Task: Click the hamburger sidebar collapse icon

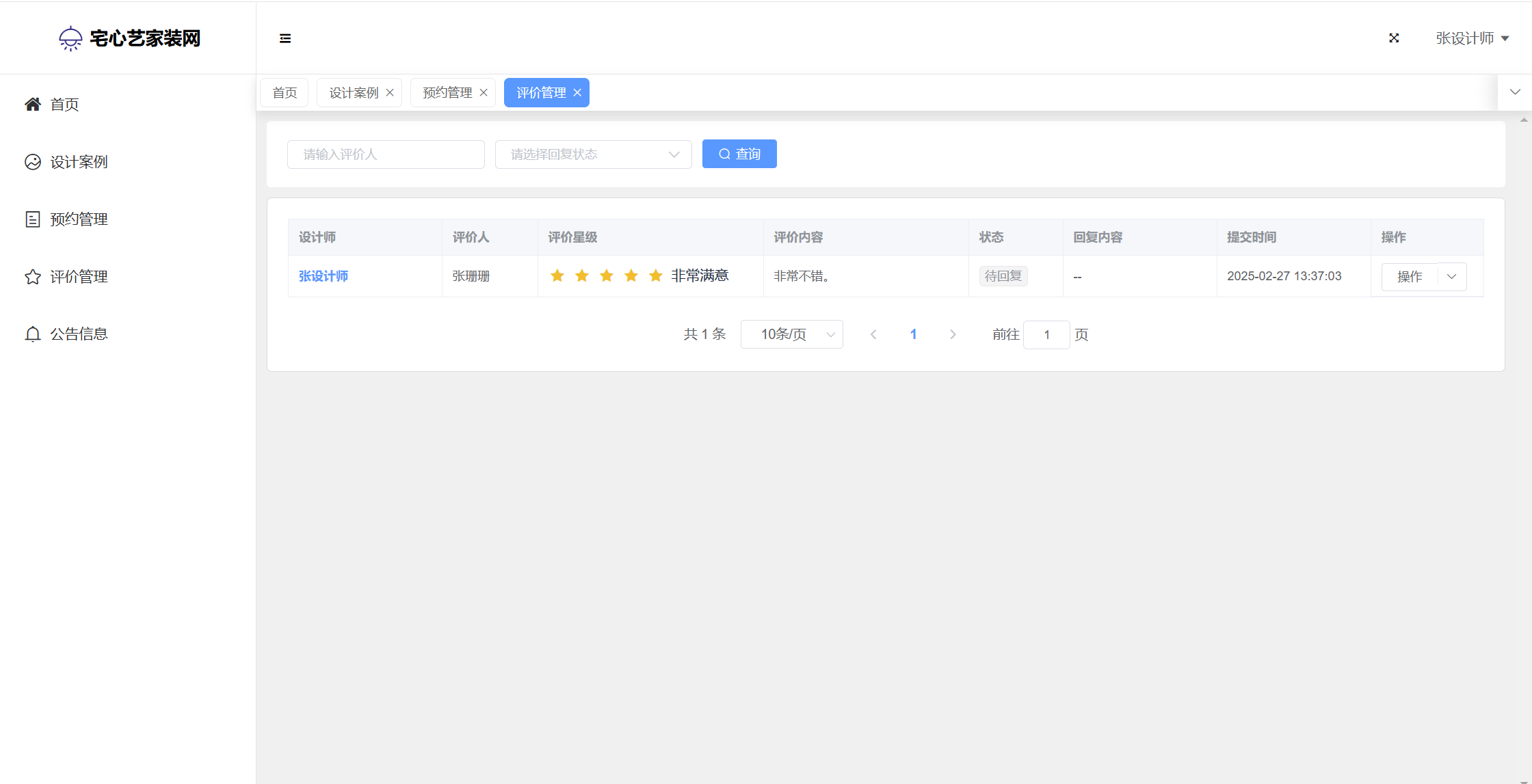Action: point(285,38)
